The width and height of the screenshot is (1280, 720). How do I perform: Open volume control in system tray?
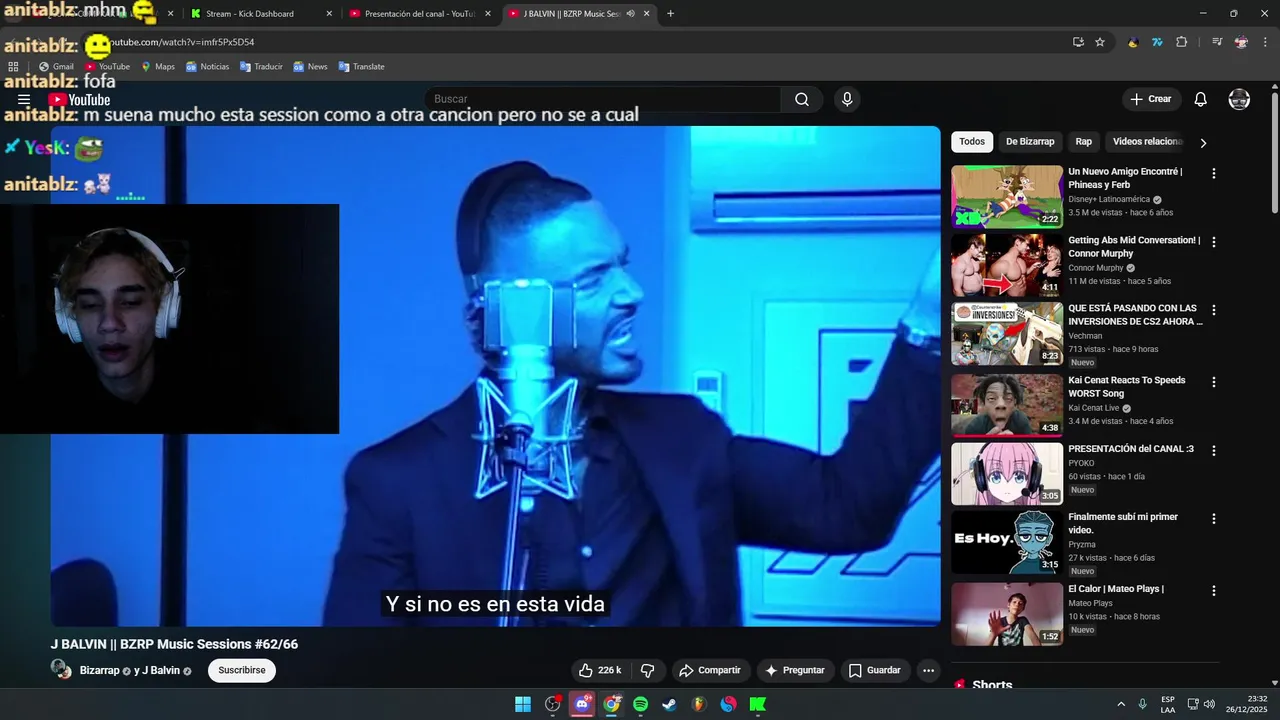pyautogui.click(x=1209, y=704)
